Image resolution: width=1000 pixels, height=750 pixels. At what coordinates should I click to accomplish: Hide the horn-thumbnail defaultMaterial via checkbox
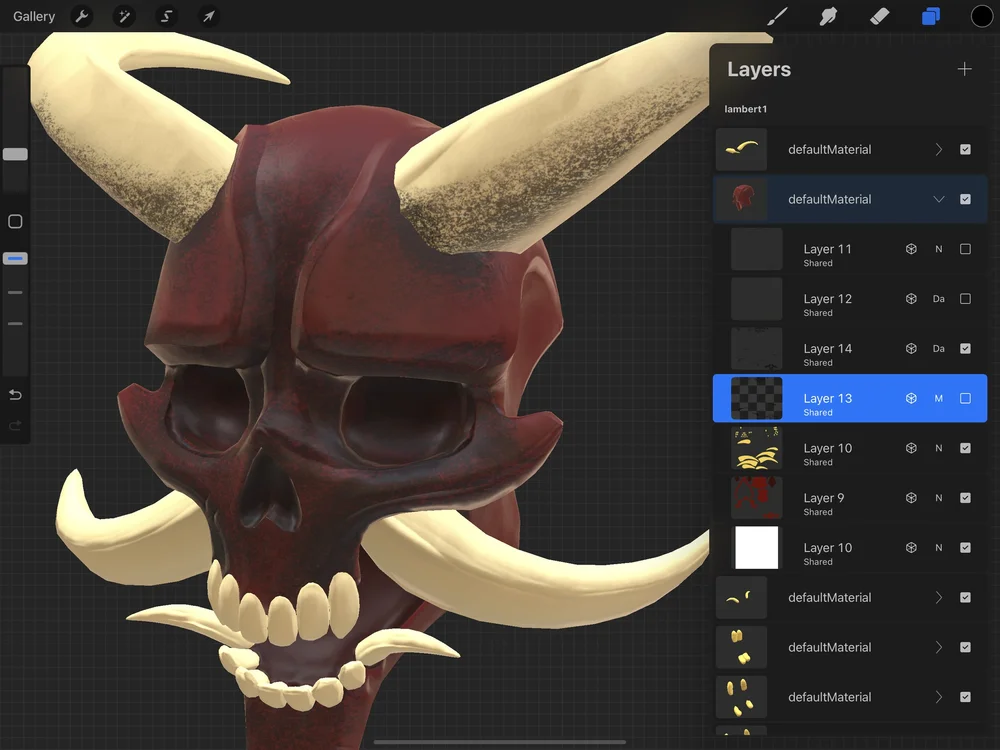(965, 149)
